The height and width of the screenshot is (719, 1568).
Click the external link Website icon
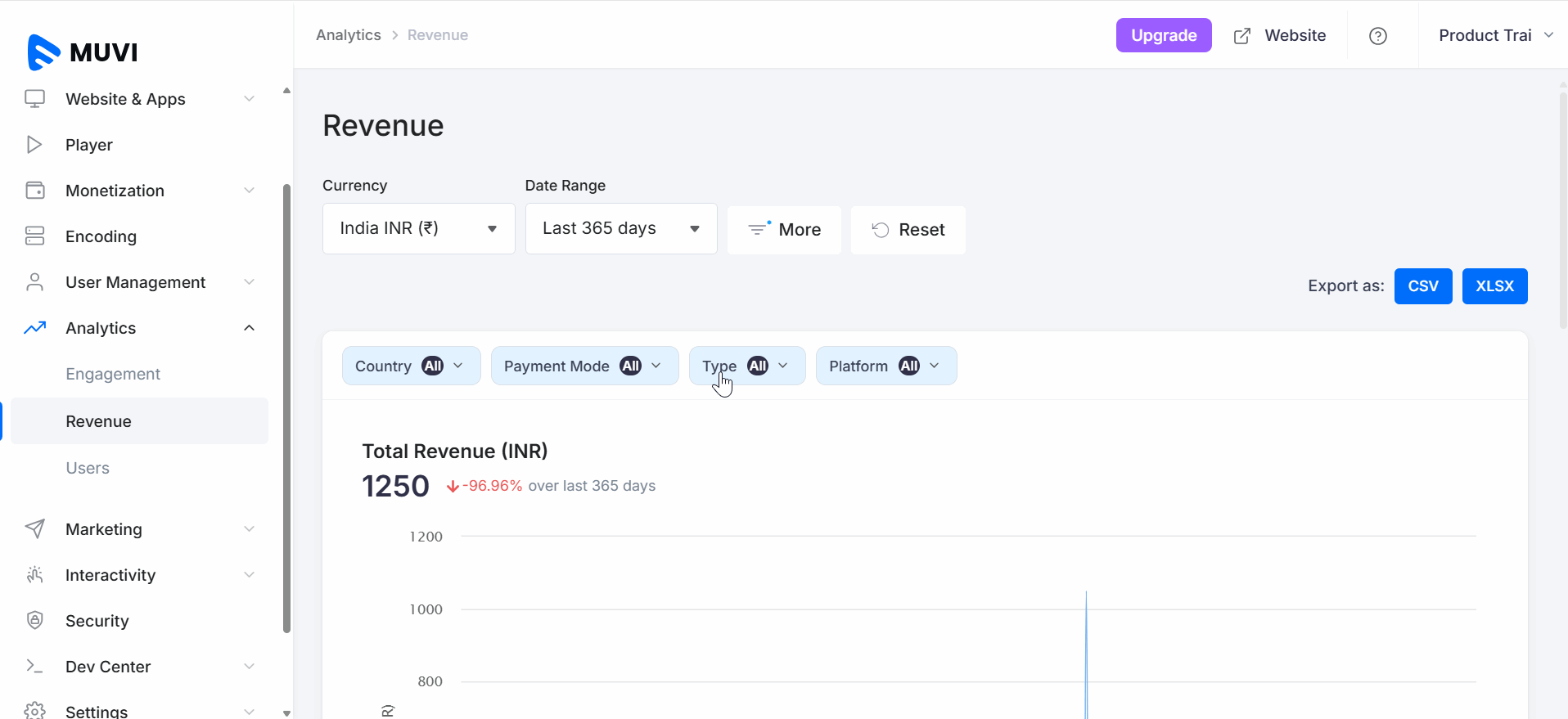point(1241,36)
